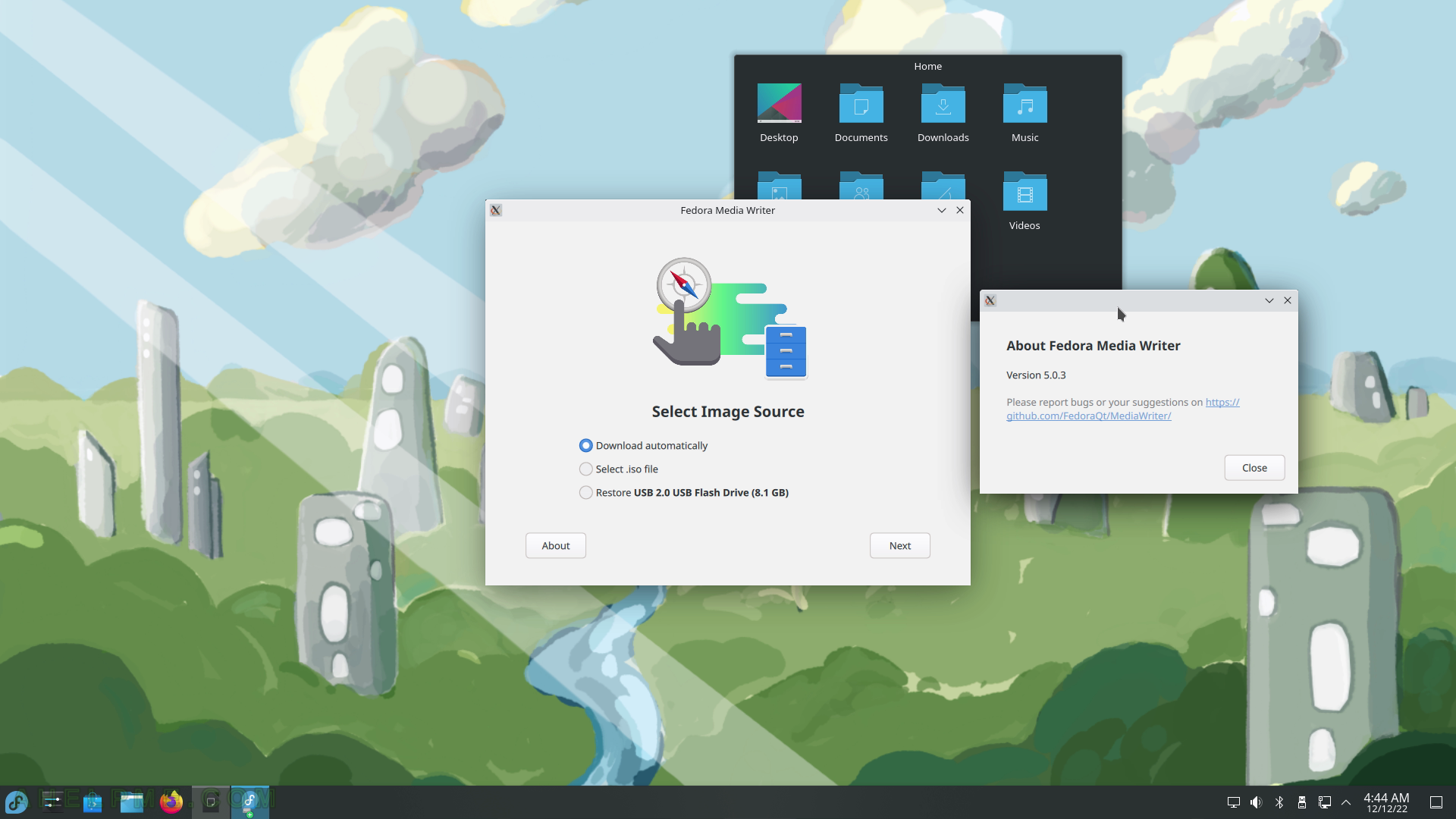Image resolution: width=1456 pixels, height=819 pixels.
Task: Open the Documents folder in Home widget
Action: 861,113
